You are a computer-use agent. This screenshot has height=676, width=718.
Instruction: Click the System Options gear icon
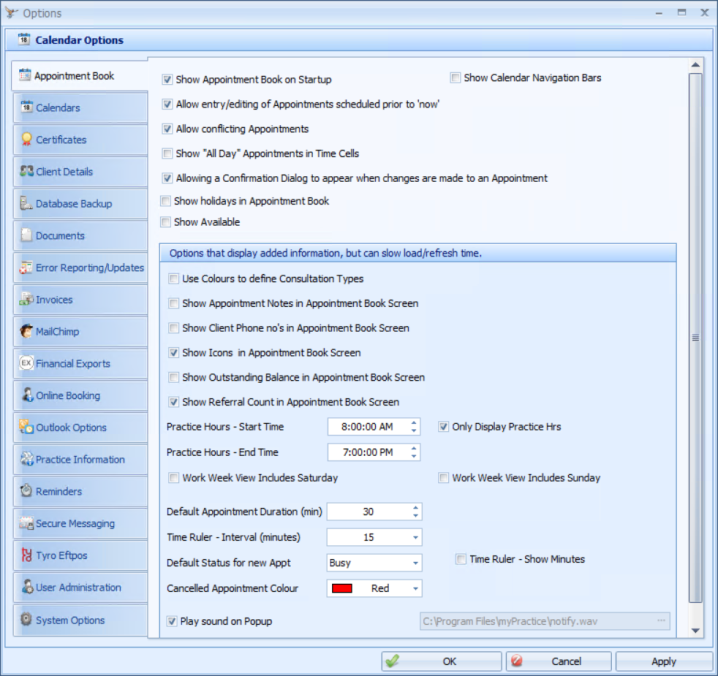click(x=27, y=619)
